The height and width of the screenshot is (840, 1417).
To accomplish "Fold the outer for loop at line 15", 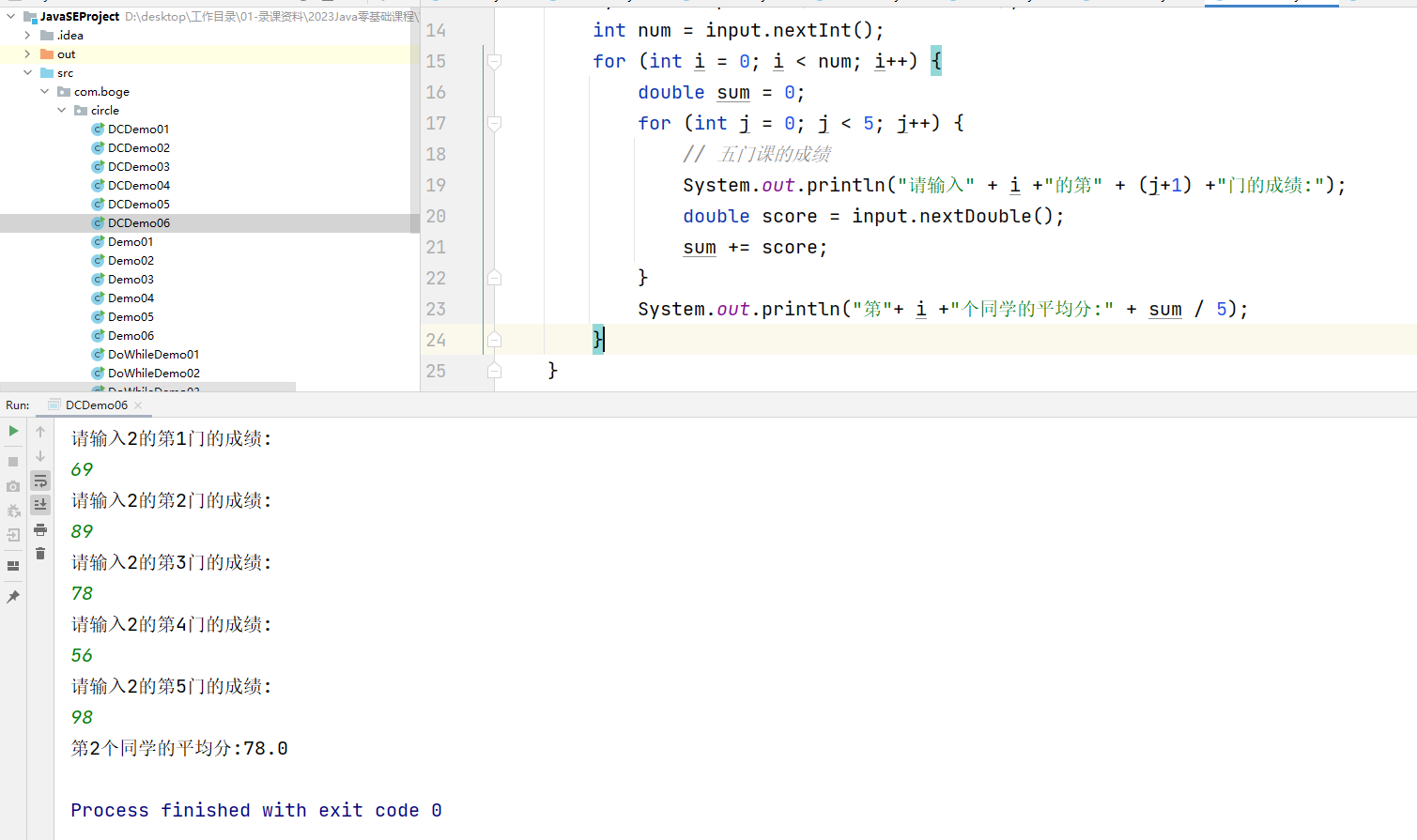I will click(494, 61).
